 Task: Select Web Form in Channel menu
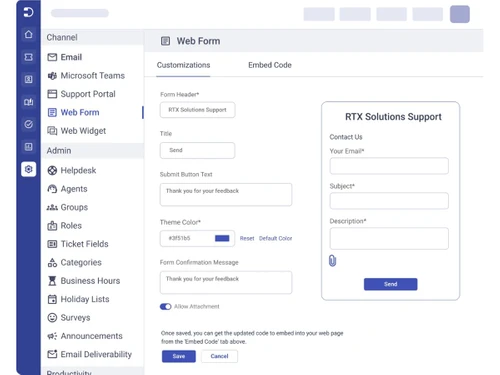pos(80,112)
